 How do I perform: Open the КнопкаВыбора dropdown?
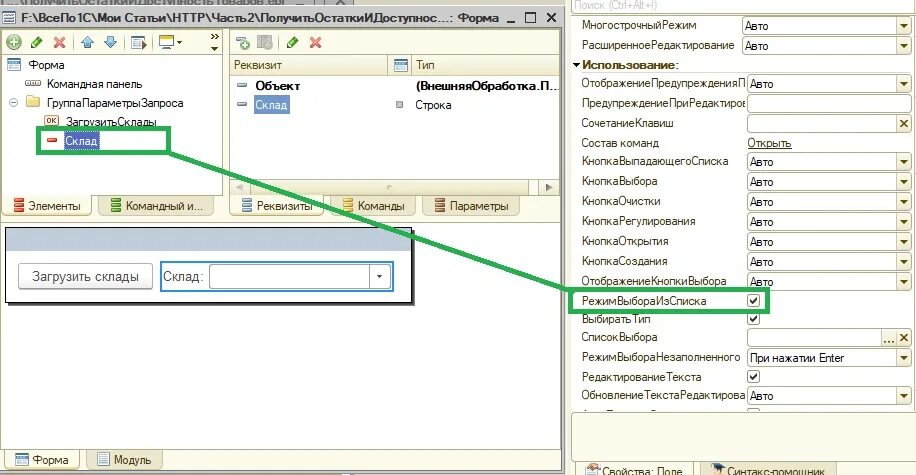(904, 182)
